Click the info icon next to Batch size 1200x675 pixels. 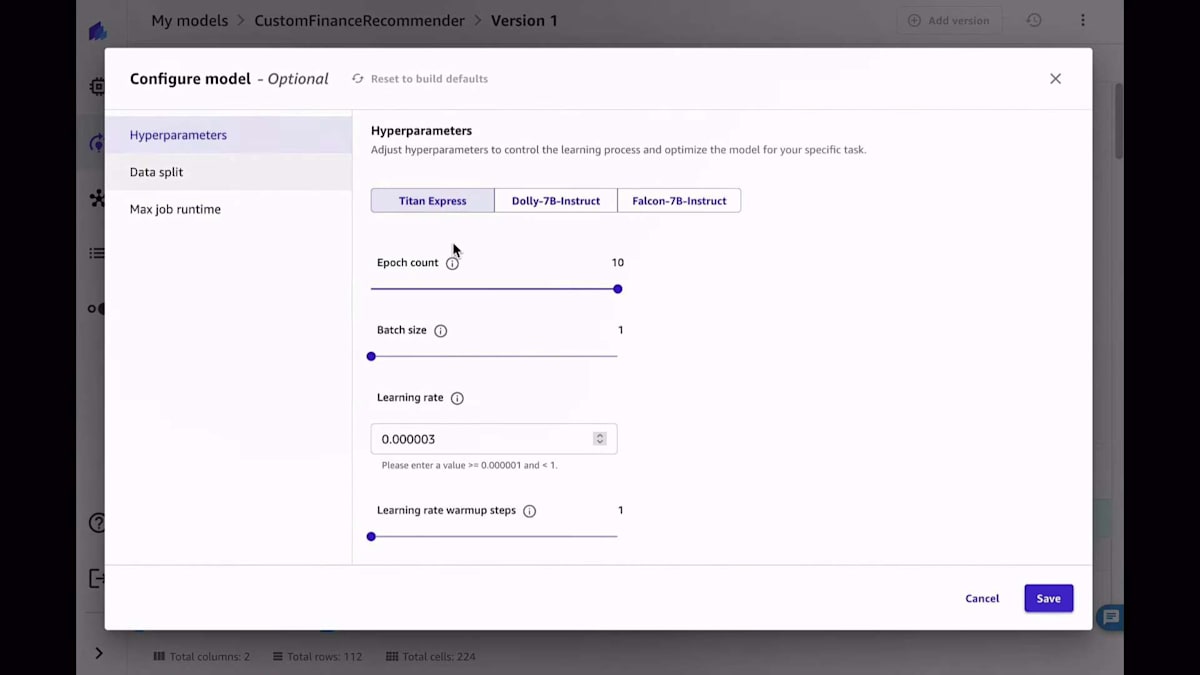pyautogui.click(x=440, y=331)
